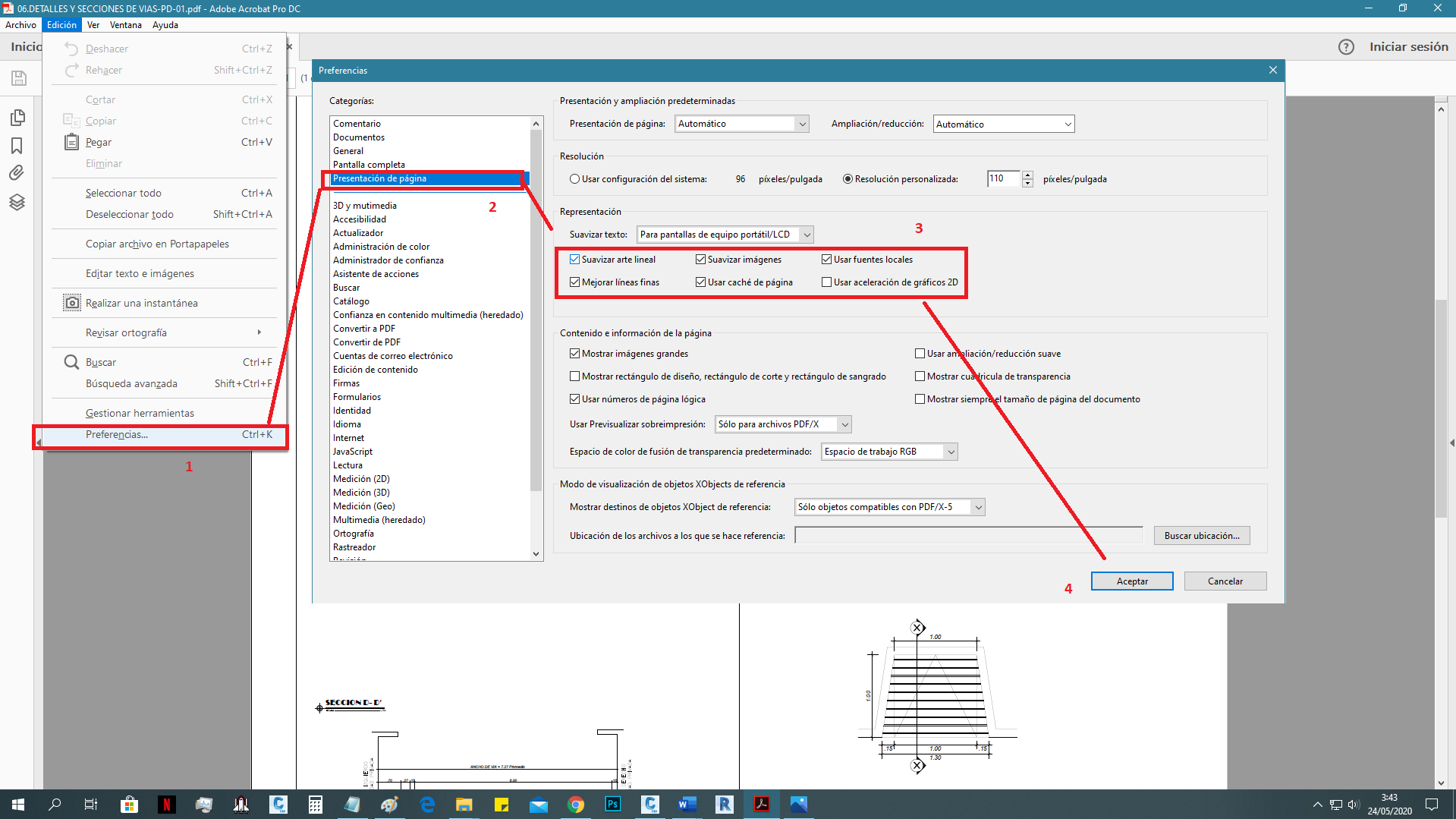Image resolution: width=1456 pixels, height=819 pixels.
Task: Click the Buscar ubicación button
Action: (x=1202, y=535)
